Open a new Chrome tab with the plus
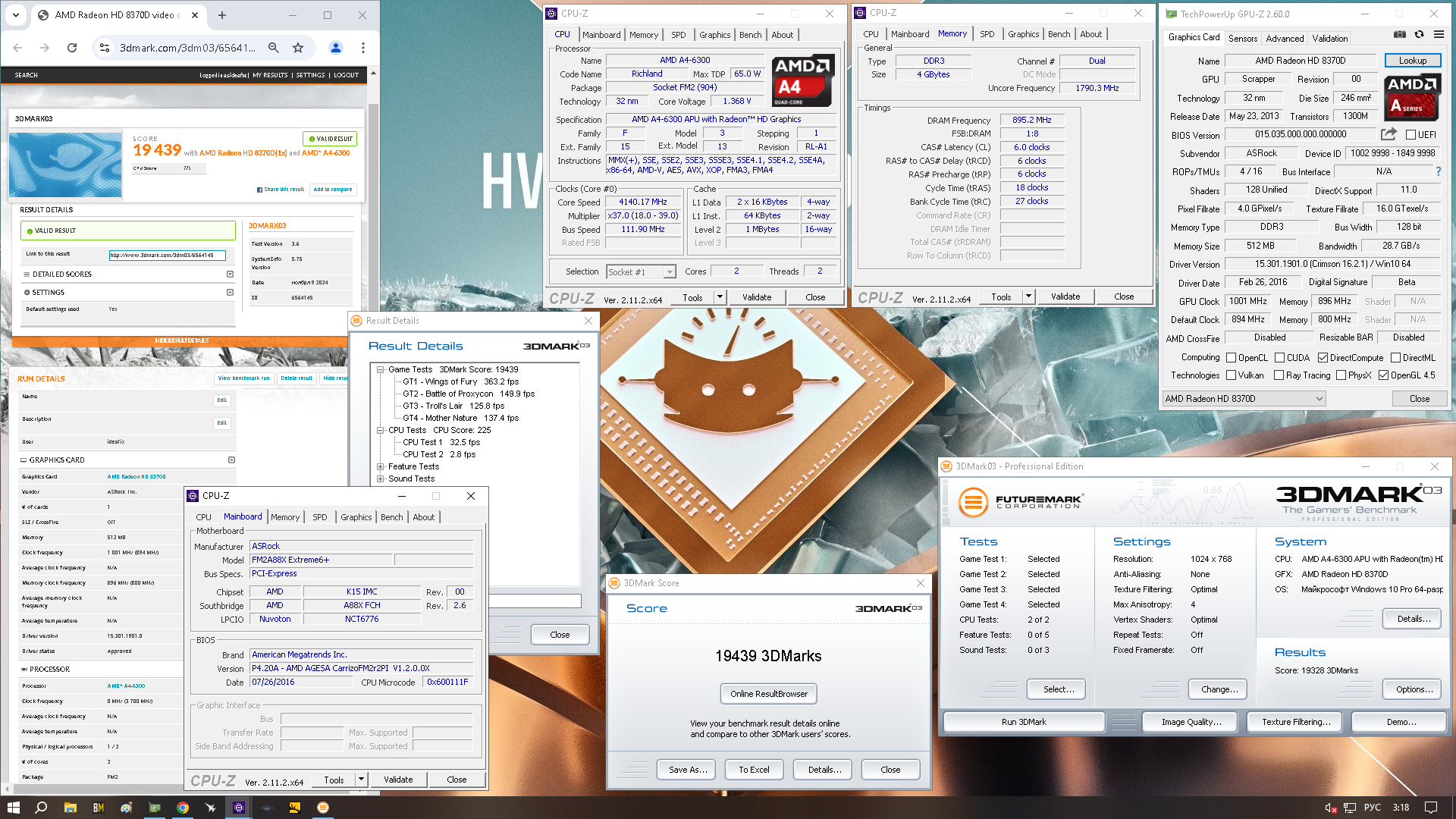 pyautogui.click(x=222, y=15)
